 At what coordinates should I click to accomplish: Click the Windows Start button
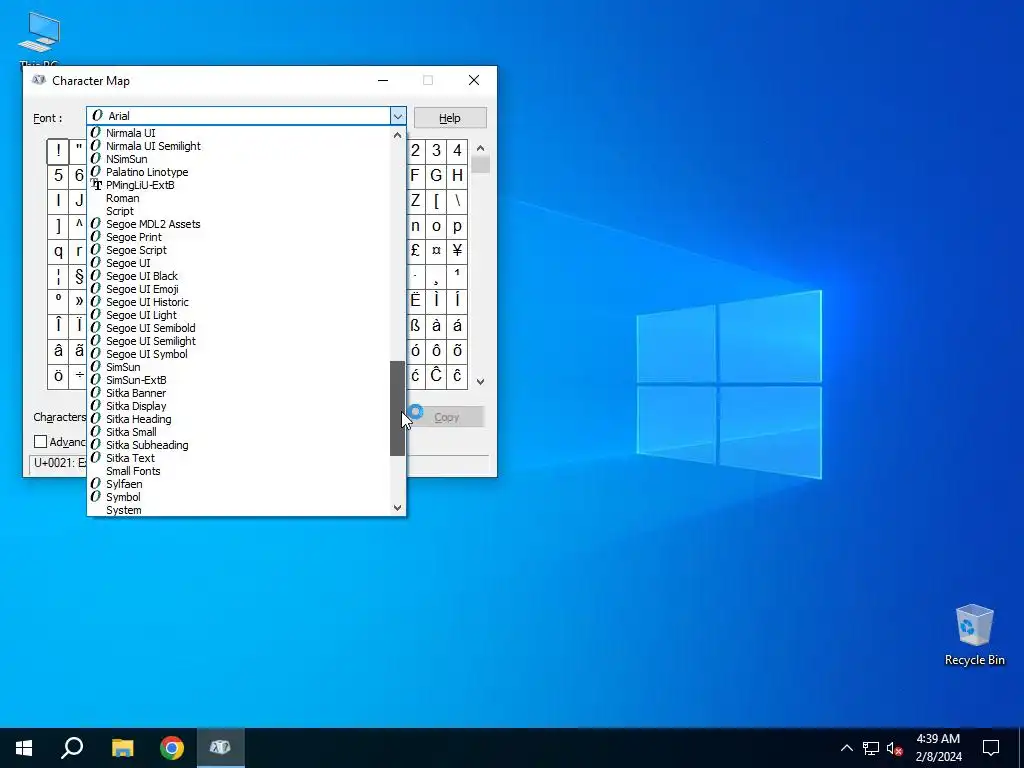[x=24, y=748]
